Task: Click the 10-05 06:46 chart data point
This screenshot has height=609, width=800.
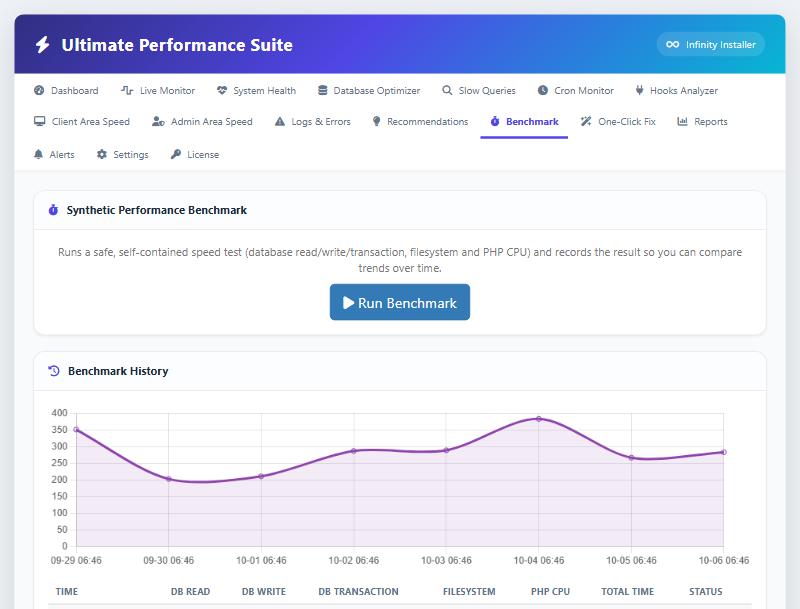Action: pyautogui.click(x=631, y=458)
